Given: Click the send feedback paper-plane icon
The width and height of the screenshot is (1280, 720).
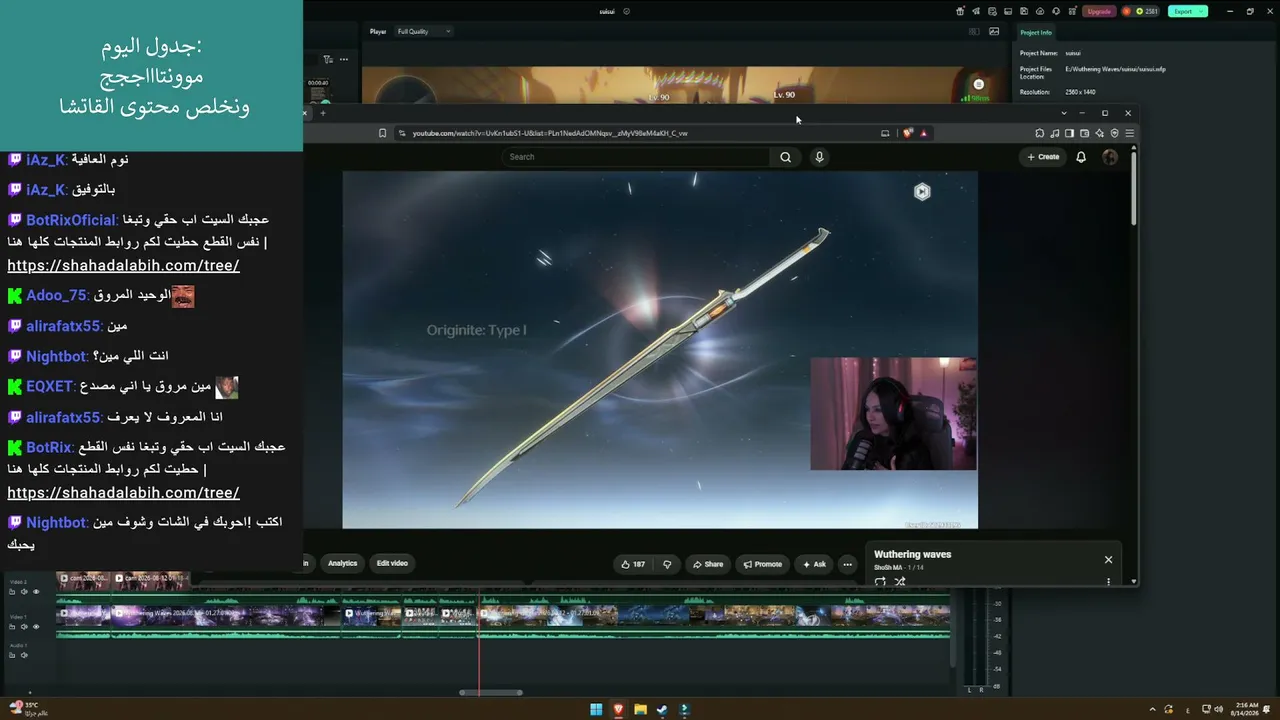Looking at the screenshot, I should 974,11.
